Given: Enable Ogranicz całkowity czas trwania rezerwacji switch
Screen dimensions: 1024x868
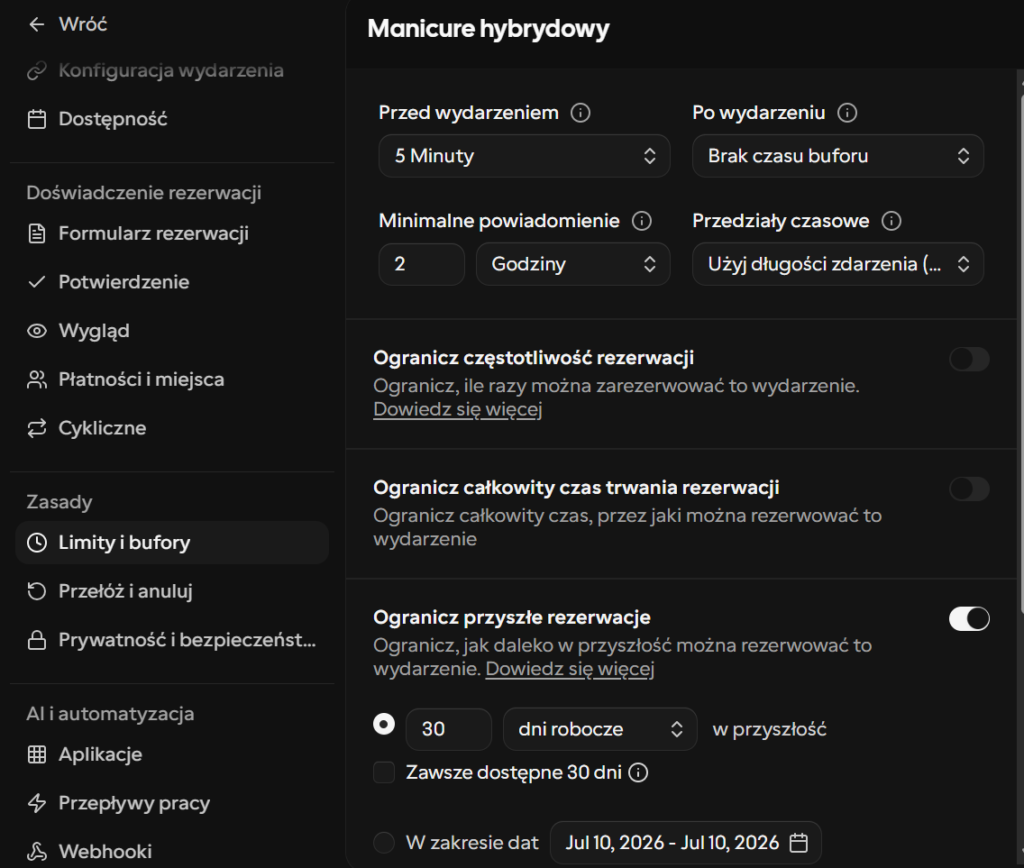Looking at the screenshot, I should point(969,489).
